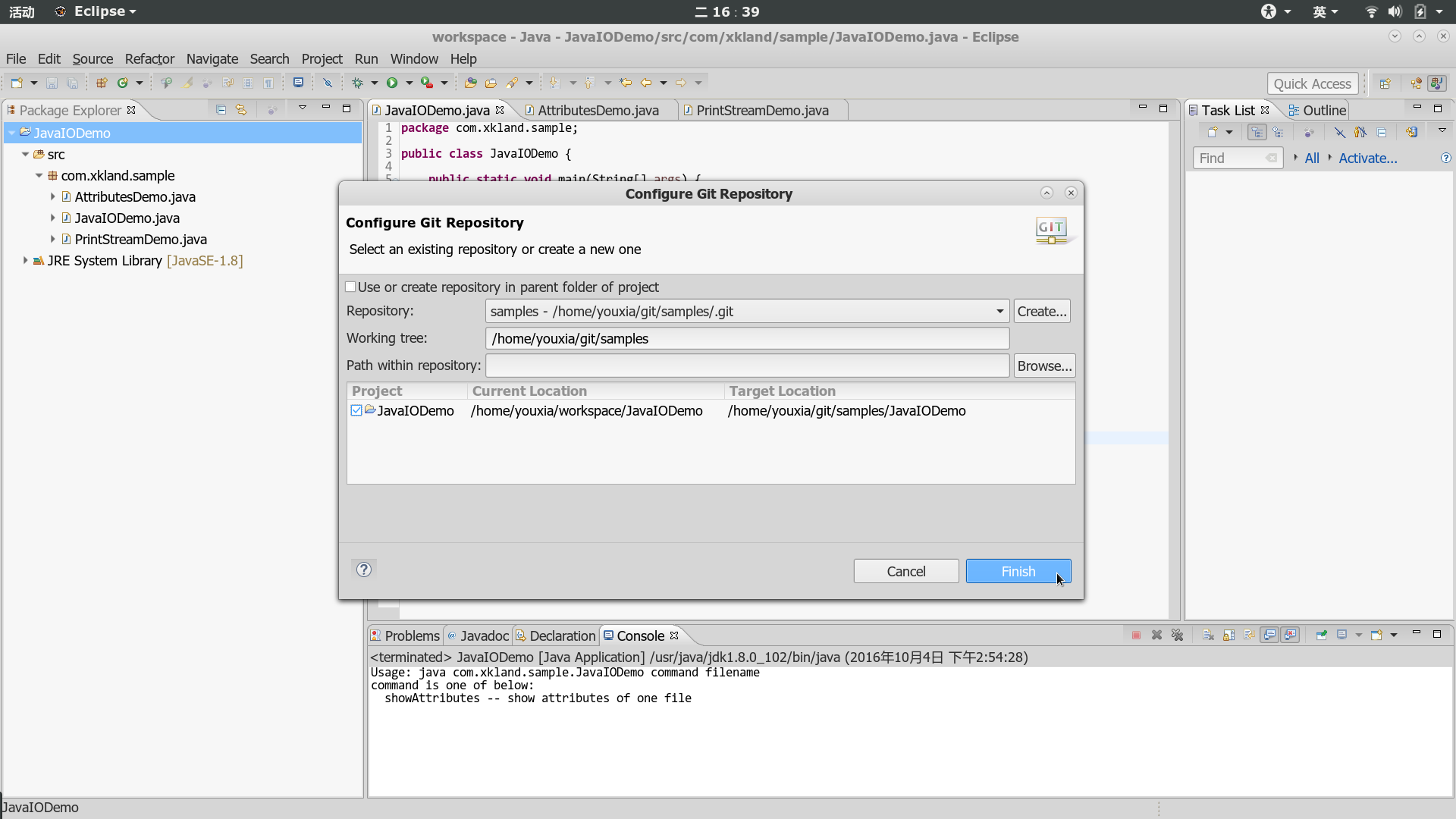Toggle Show Only My Tasks icon
Viewport: 1456px width, 819px height.
[1360, 132]
